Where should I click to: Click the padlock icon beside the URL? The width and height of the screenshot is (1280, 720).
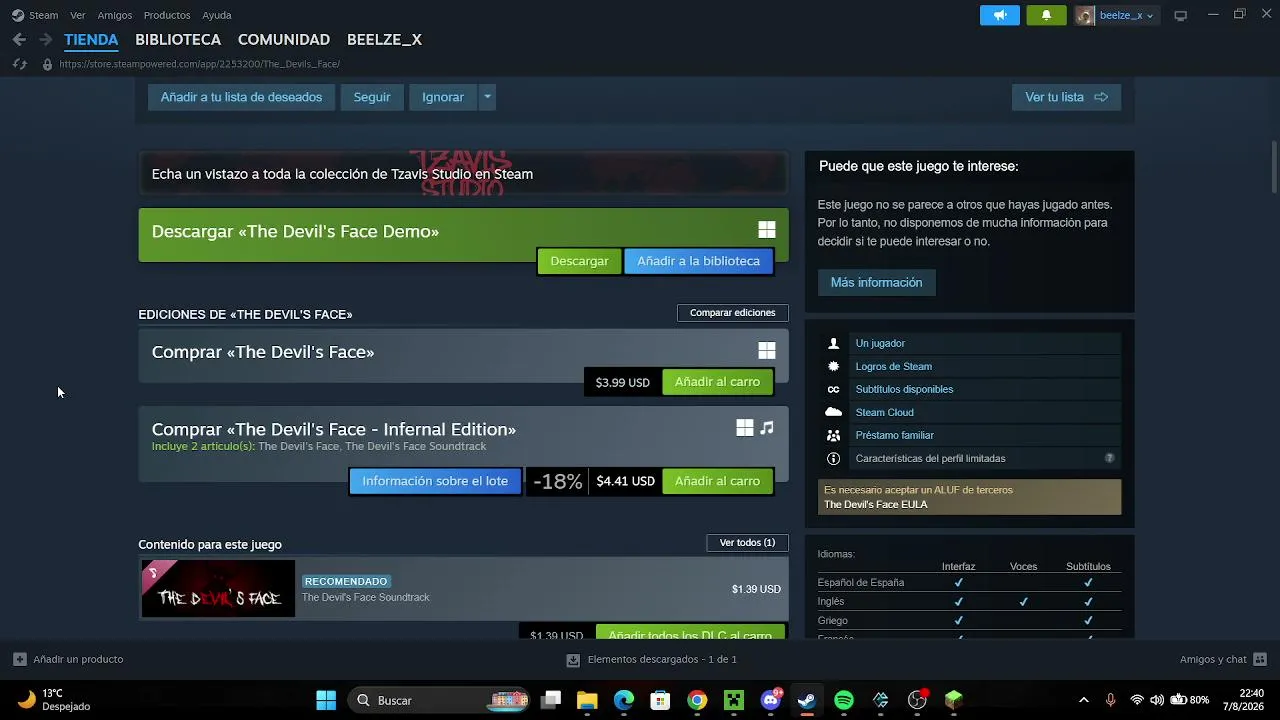click(x=47, y=64)
